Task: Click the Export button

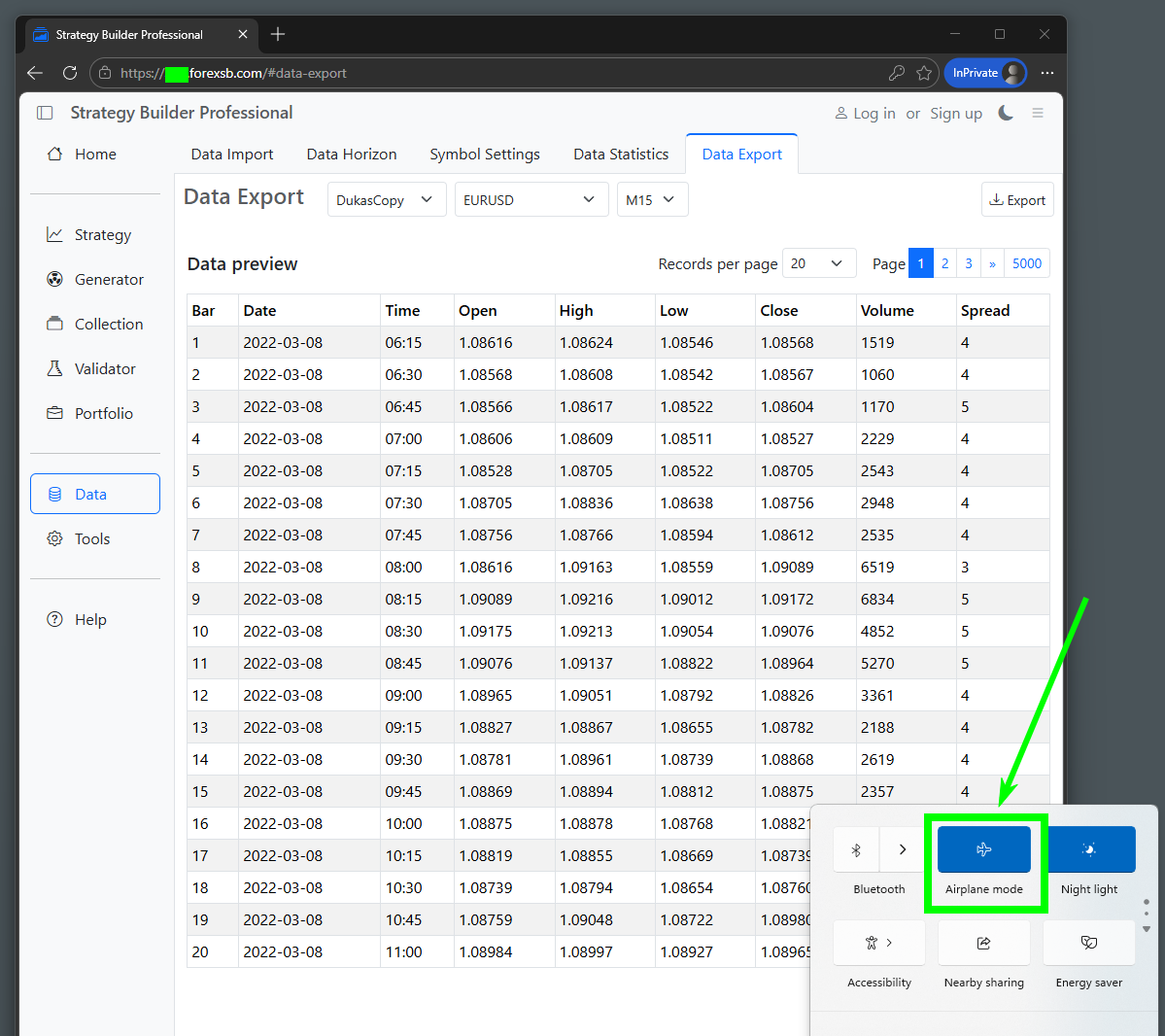Action: click(1017, 200)
